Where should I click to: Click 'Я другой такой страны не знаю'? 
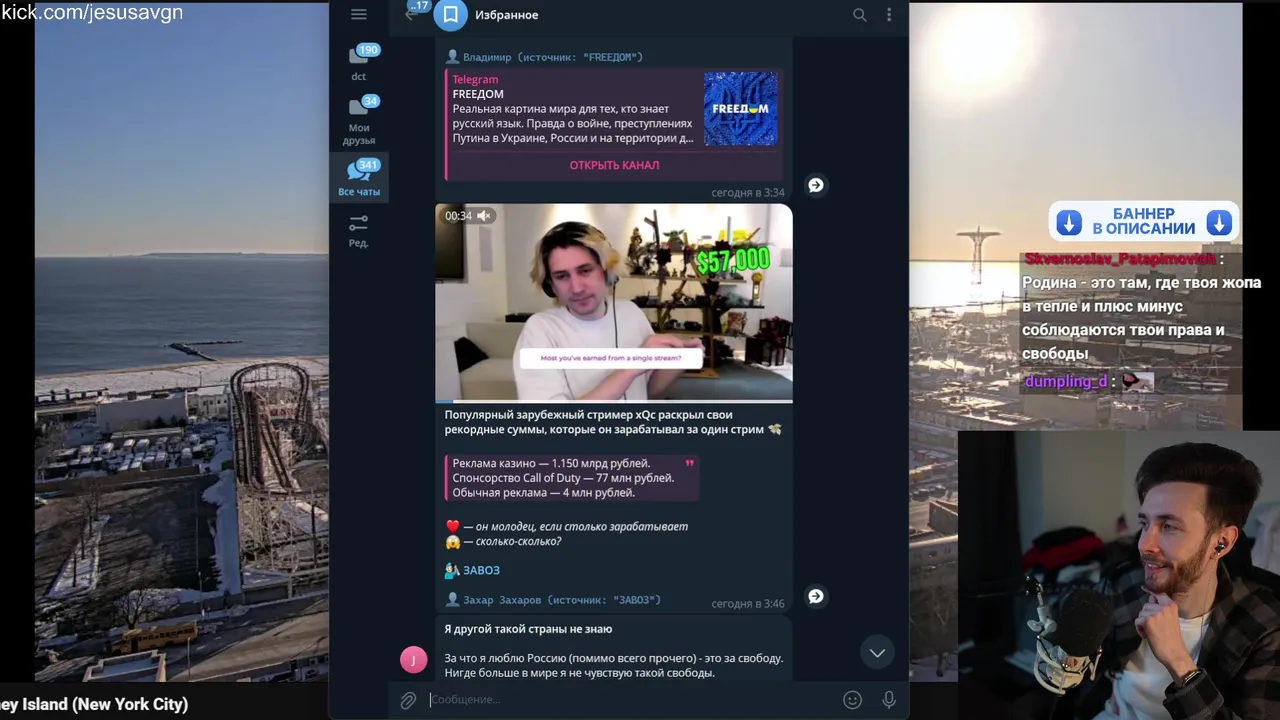tap(528, 629)
